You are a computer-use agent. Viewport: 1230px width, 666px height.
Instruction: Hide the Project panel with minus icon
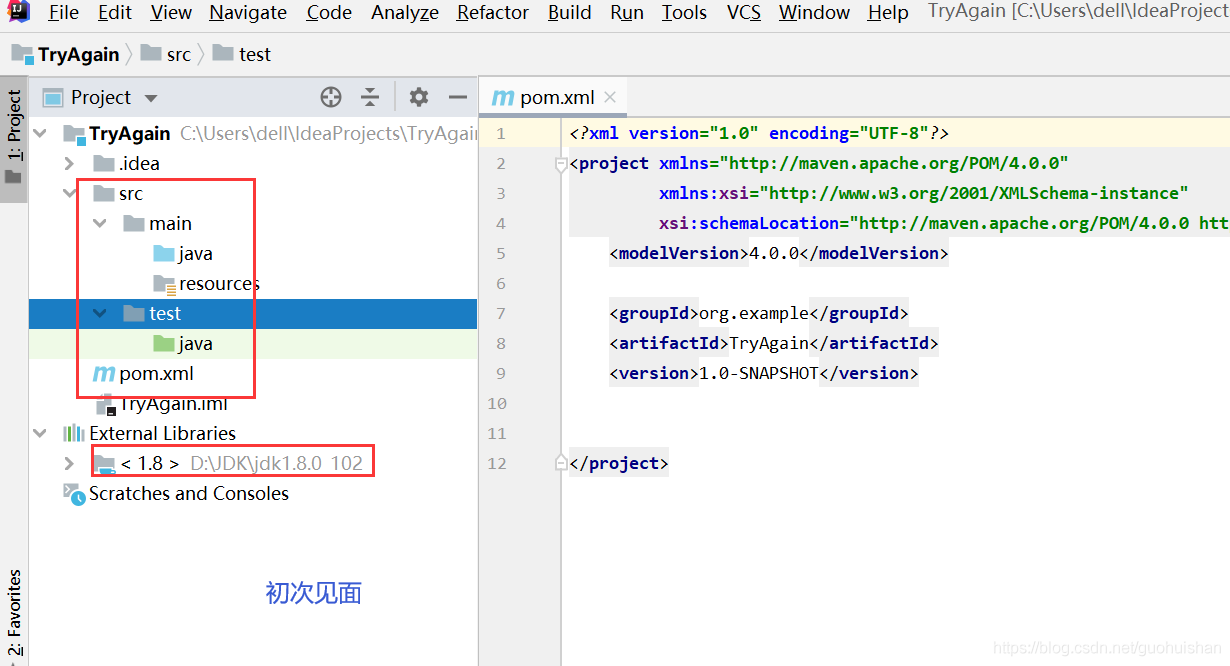(x=458, y=97)
